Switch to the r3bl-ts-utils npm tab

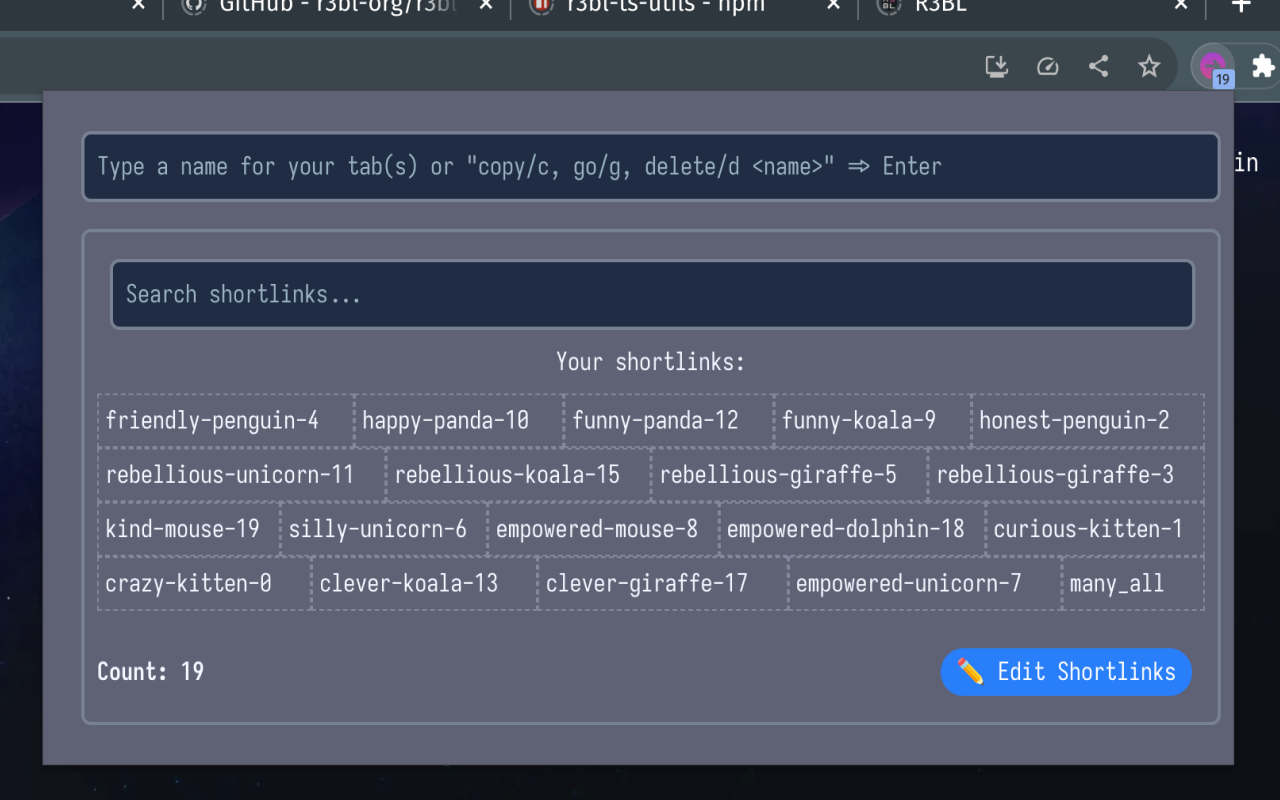coord(684,8)
